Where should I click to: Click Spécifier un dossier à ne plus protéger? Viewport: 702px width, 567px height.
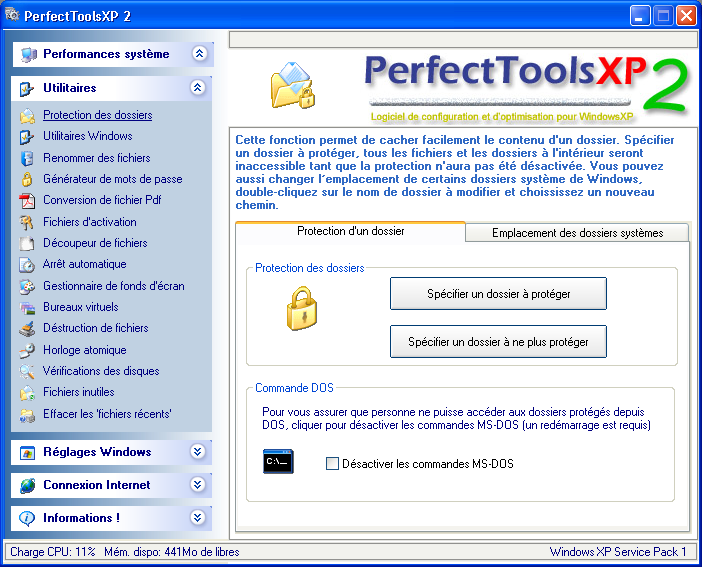click(498, 342)
